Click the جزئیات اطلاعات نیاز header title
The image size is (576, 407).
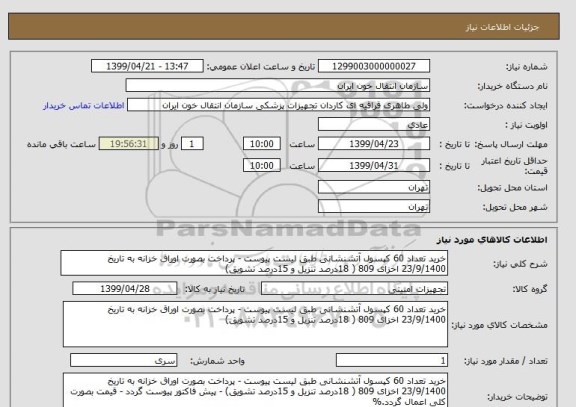click(502, 28)
